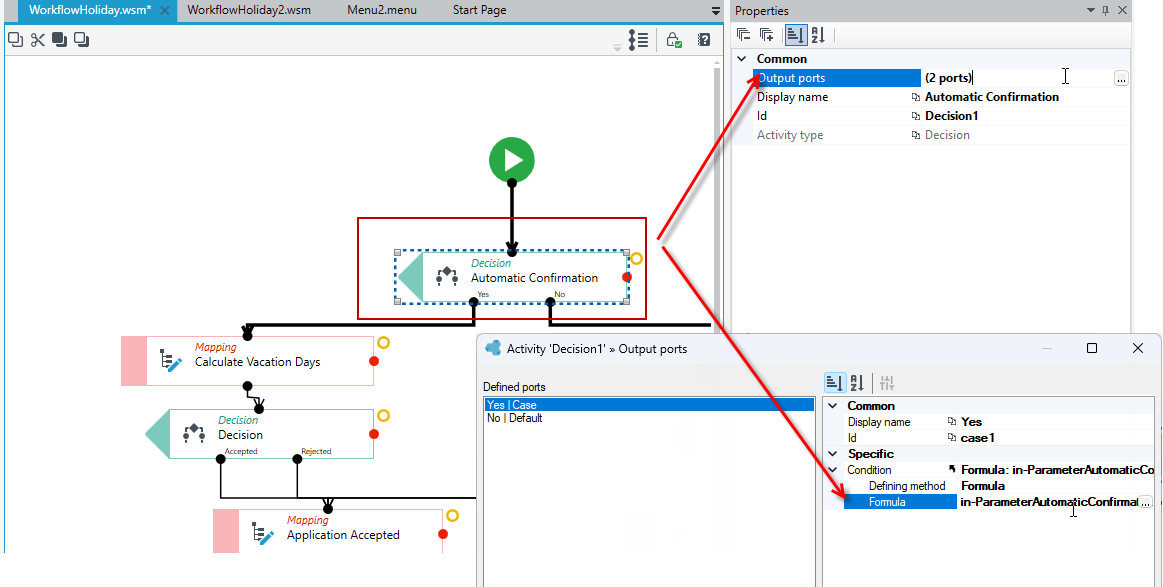
Task: Open the document tabs overflow dropdown
Action: (716, 10)
